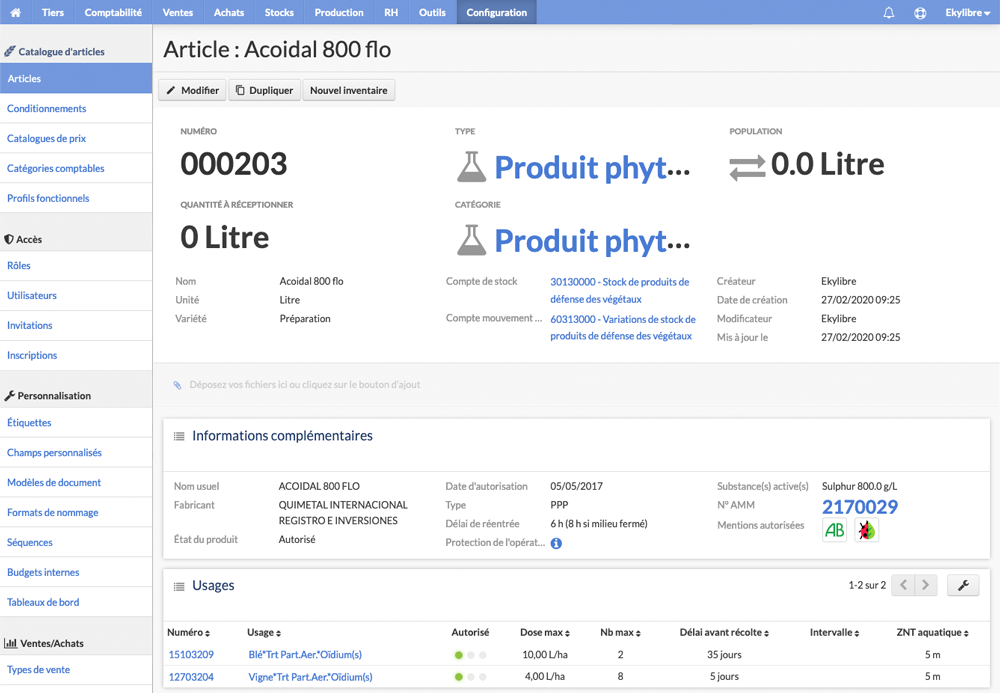Open Catégories comptables
Viewport: 1000px width, 693px height.
pos(76,168)
